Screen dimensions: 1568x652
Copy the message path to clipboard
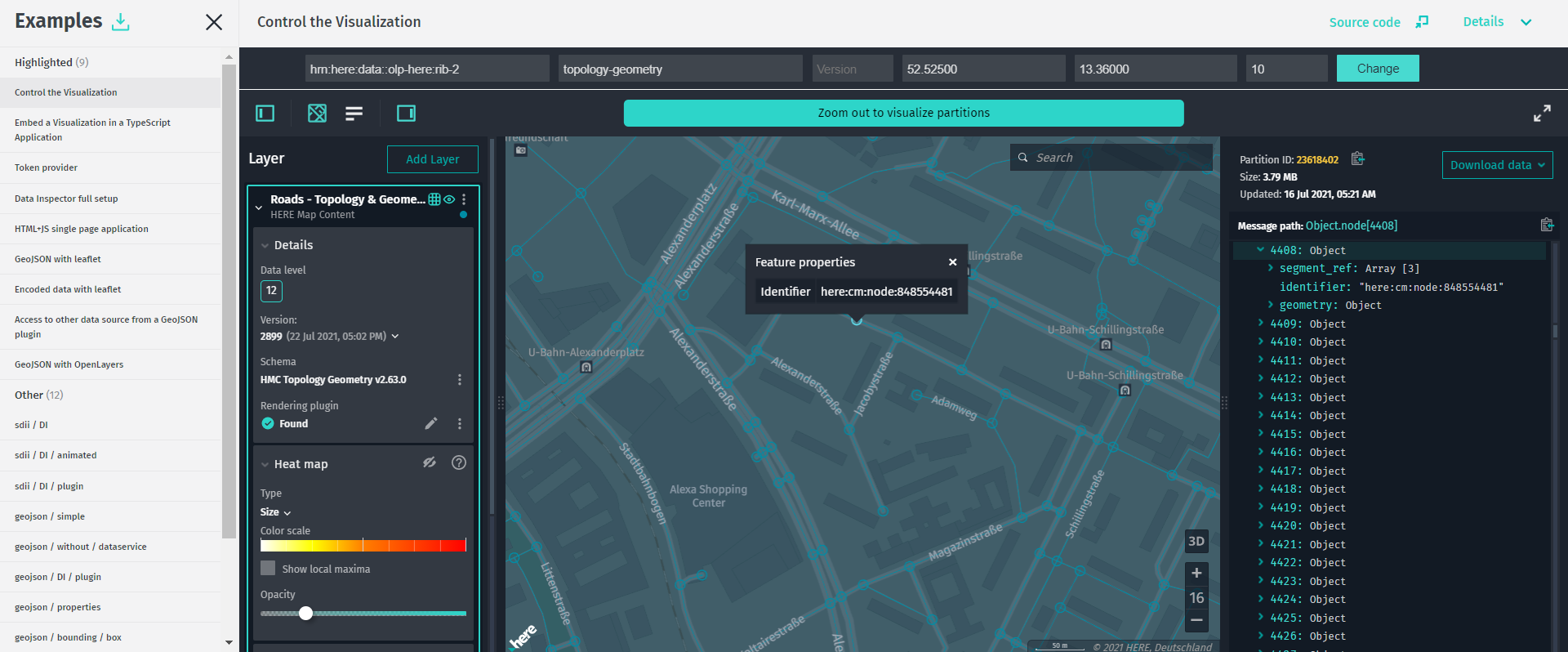(1546, 225)
